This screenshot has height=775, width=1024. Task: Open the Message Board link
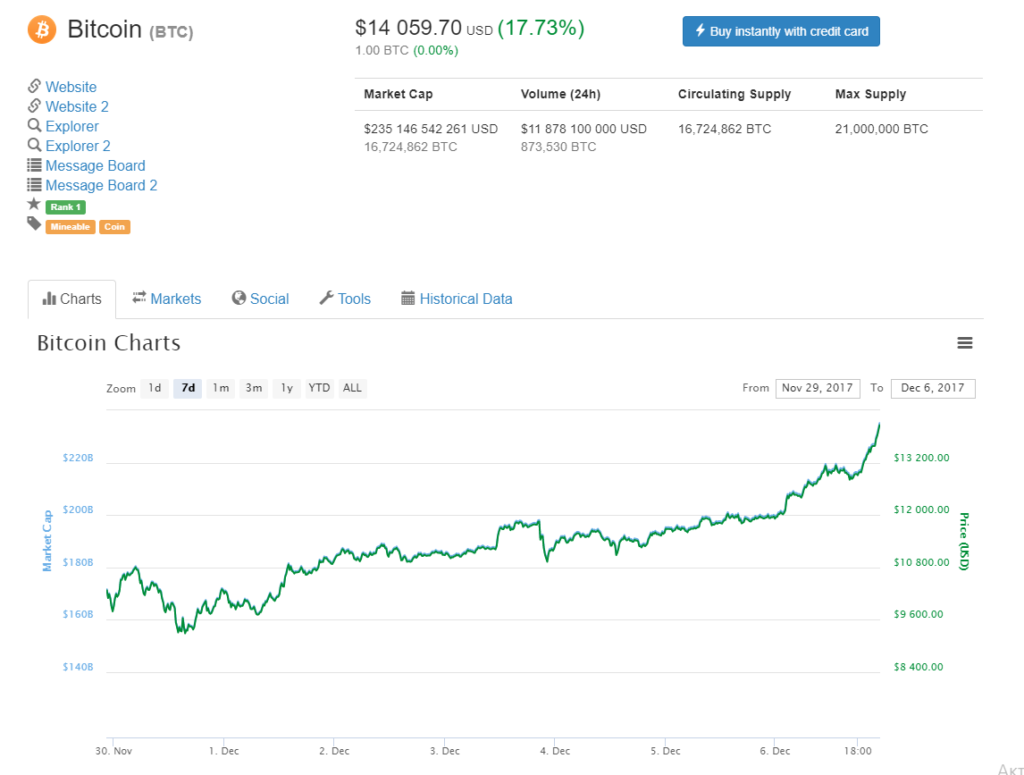pos(95,166)
